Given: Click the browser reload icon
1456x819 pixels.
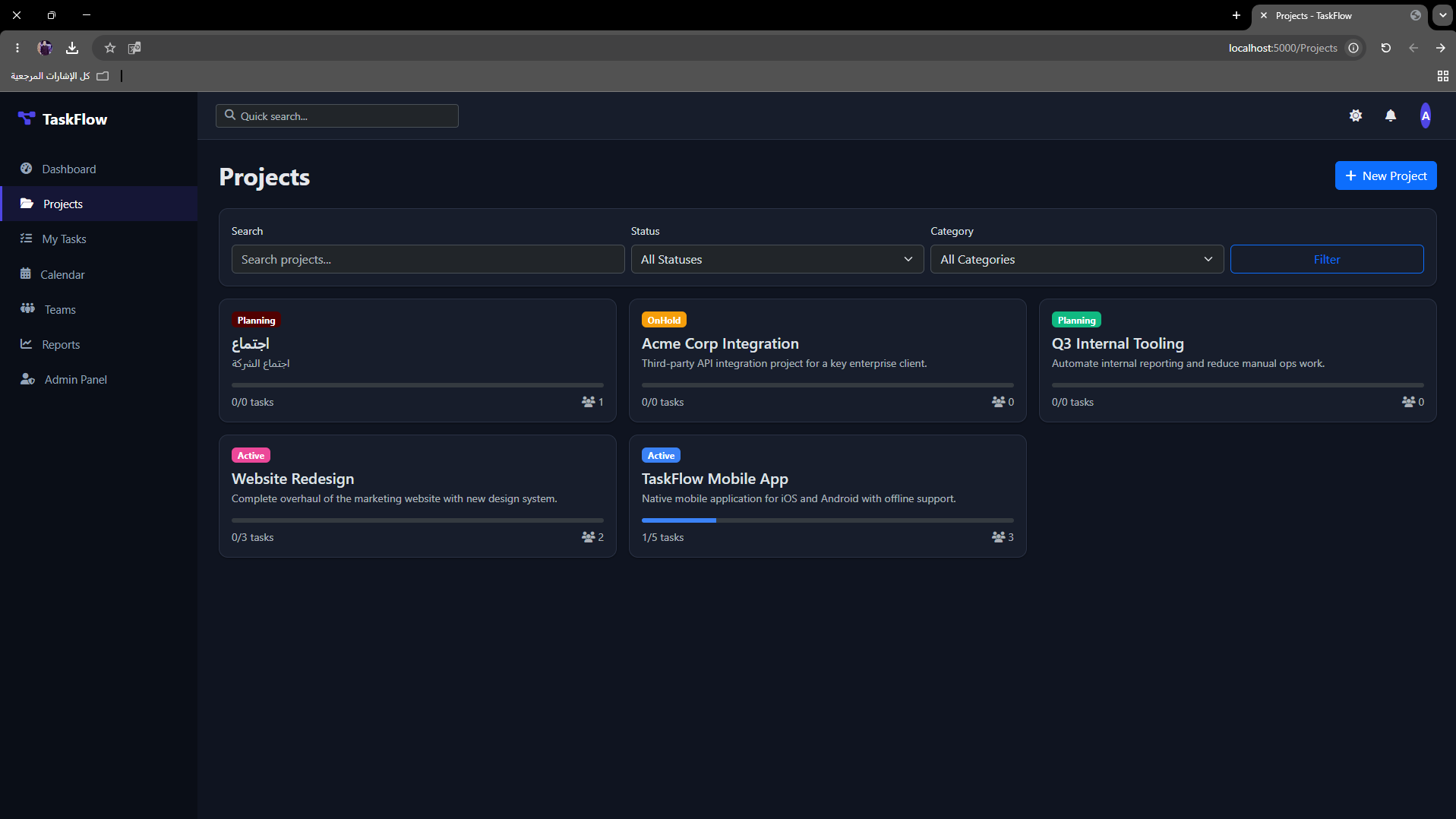Looking at the screenshot, I should (1386, 48).
